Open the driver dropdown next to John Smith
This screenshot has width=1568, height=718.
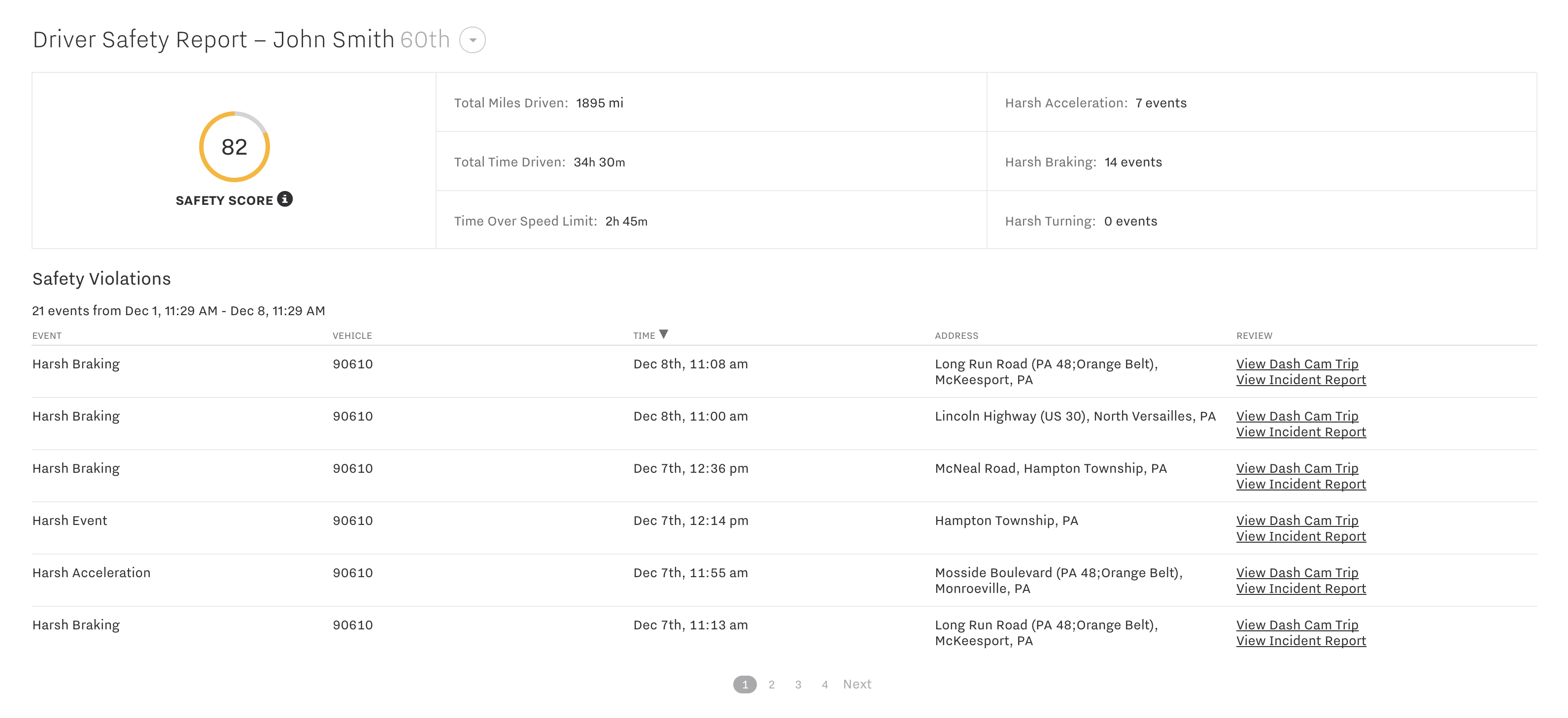coord(473,40)
